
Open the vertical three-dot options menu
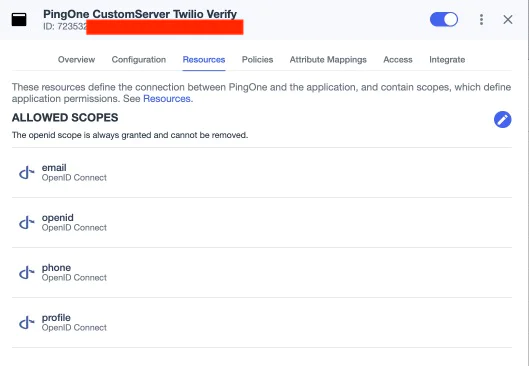tap(481, 20)
